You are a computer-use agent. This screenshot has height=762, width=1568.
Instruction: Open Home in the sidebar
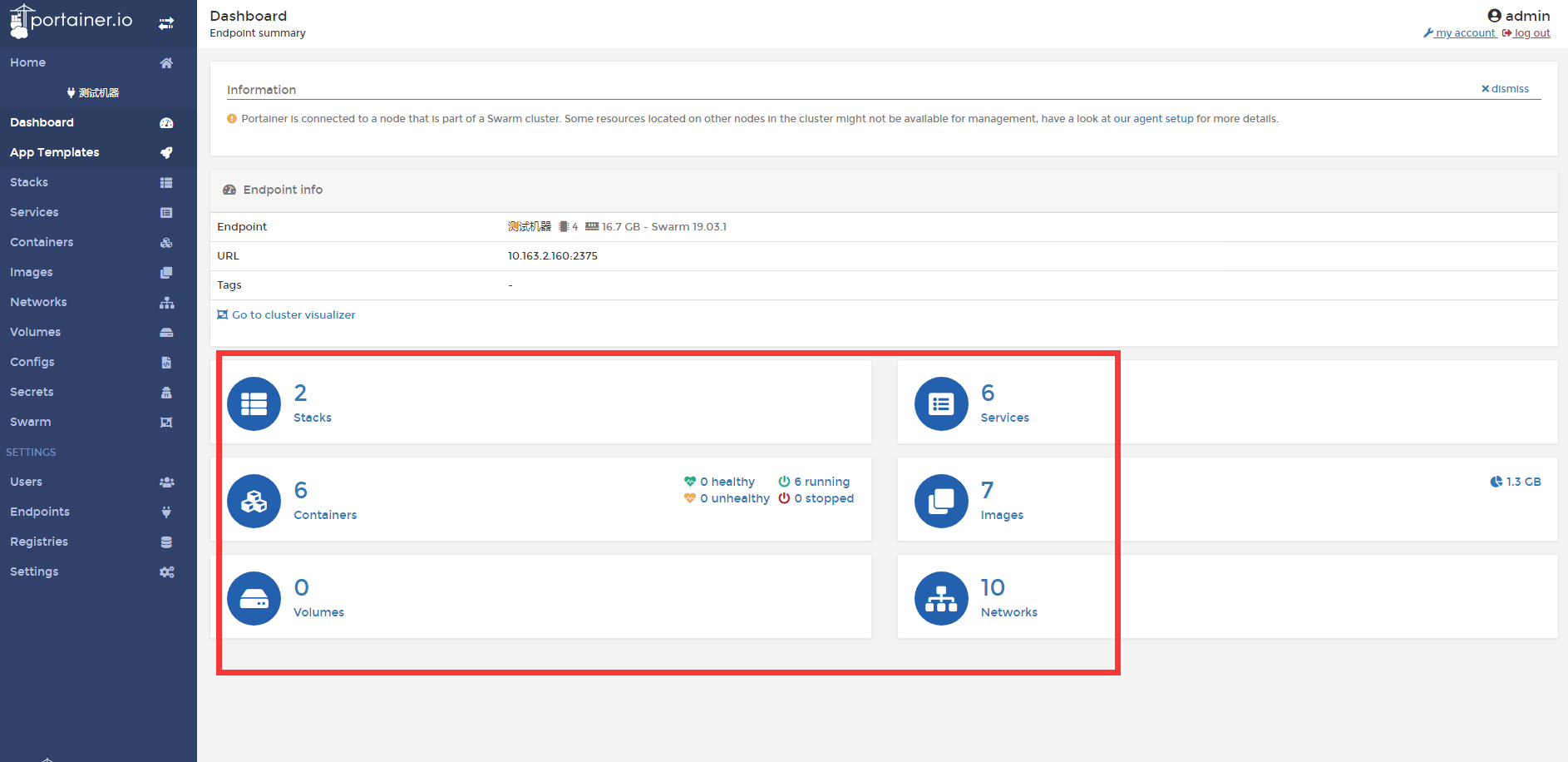tap(98, 62)
